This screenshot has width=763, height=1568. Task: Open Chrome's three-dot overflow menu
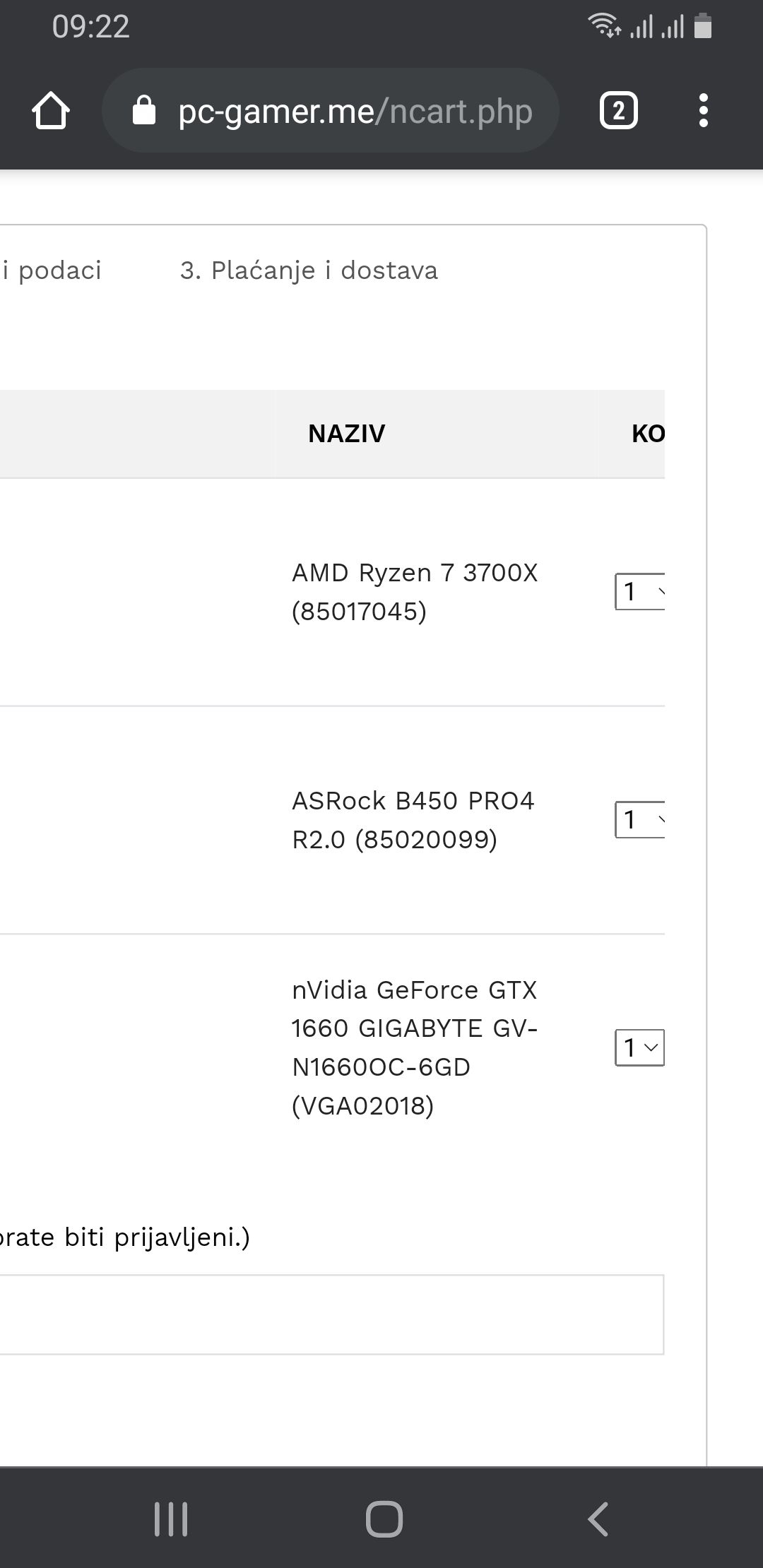coord(703,111)
